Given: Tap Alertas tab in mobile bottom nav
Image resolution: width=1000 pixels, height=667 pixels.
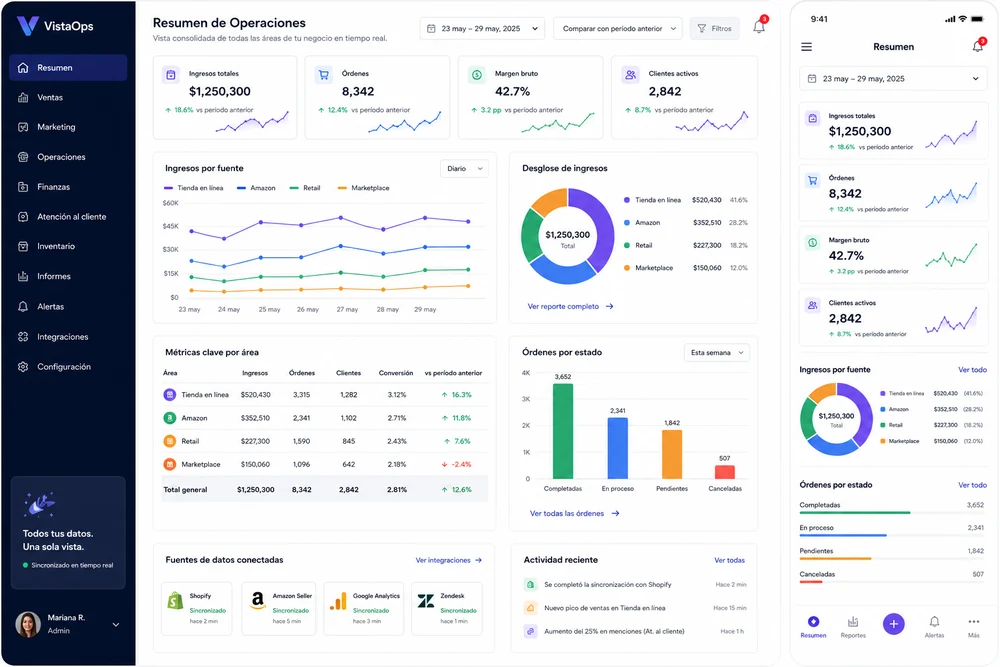Looking at the screenshot, I should click(x=934, y=627).
